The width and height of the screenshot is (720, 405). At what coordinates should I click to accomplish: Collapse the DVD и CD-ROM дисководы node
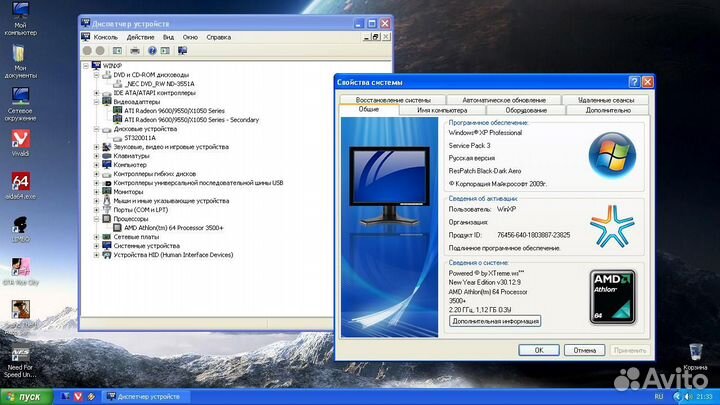tap(96, 75)
